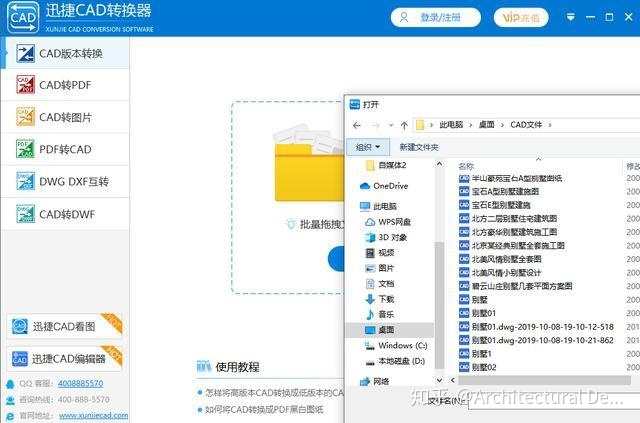Expand the chevron after CAD文件 breadcrumb
Screen dimensions: 640x423
coord(550,125)
